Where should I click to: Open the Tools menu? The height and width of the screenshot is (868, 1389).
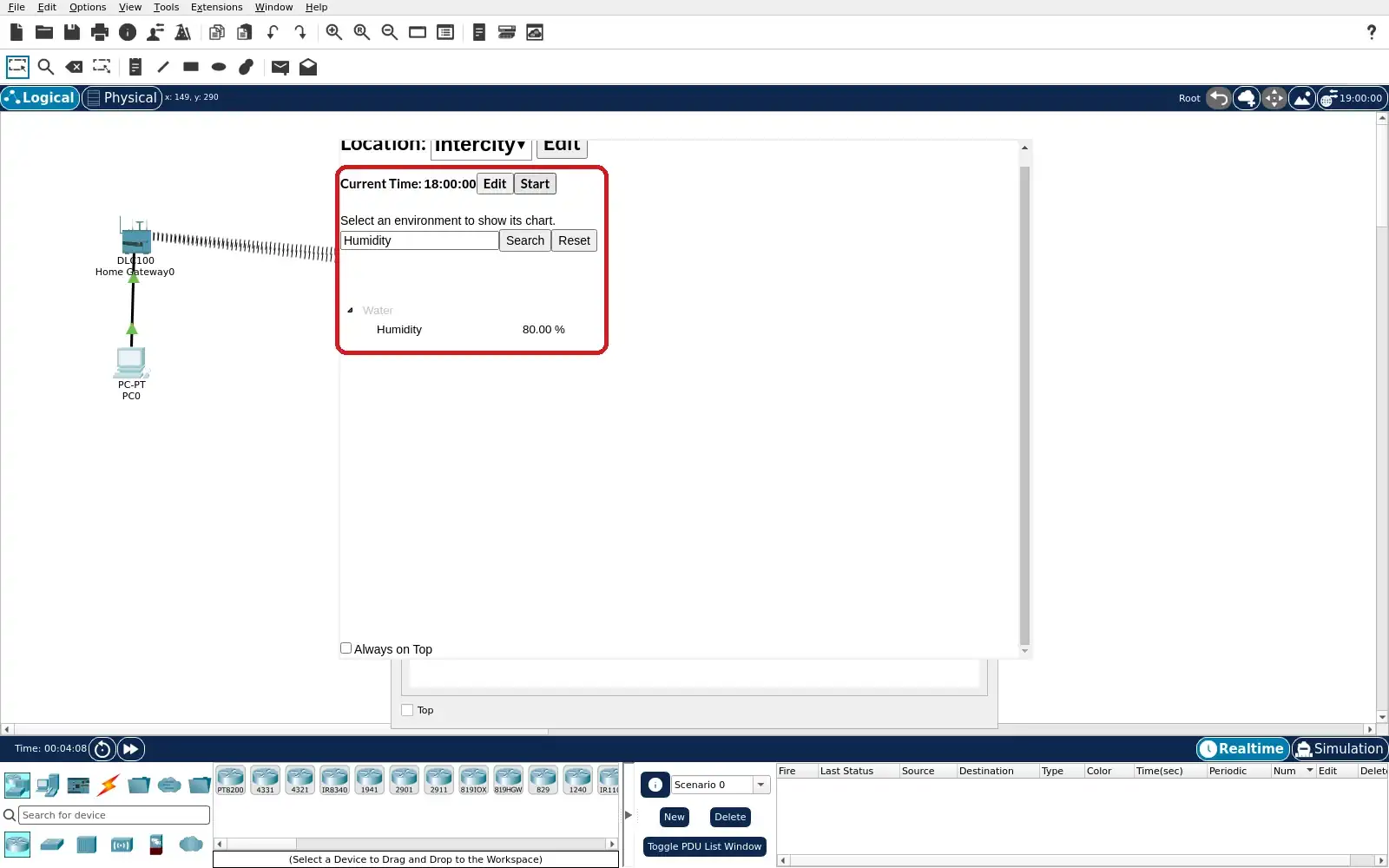166,7
